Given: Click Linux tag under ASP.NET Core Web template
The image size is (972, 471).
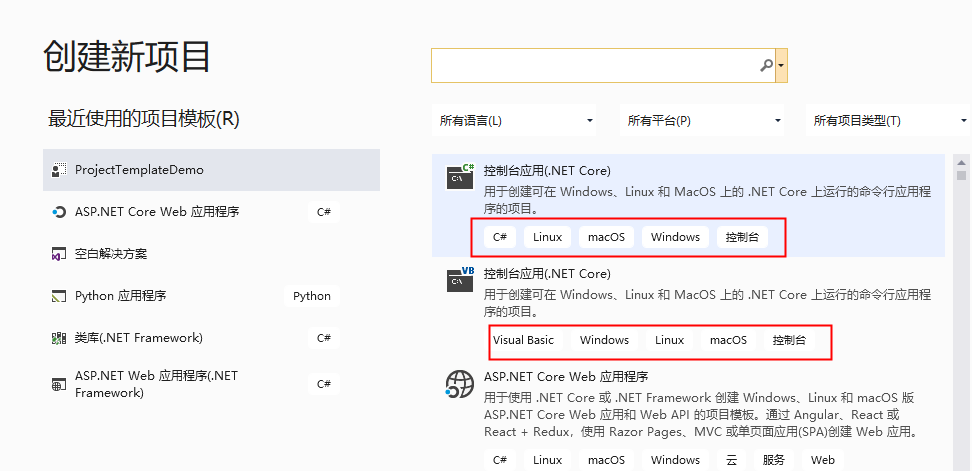Looking at the screenshot, I should click(x=547, y=460).
